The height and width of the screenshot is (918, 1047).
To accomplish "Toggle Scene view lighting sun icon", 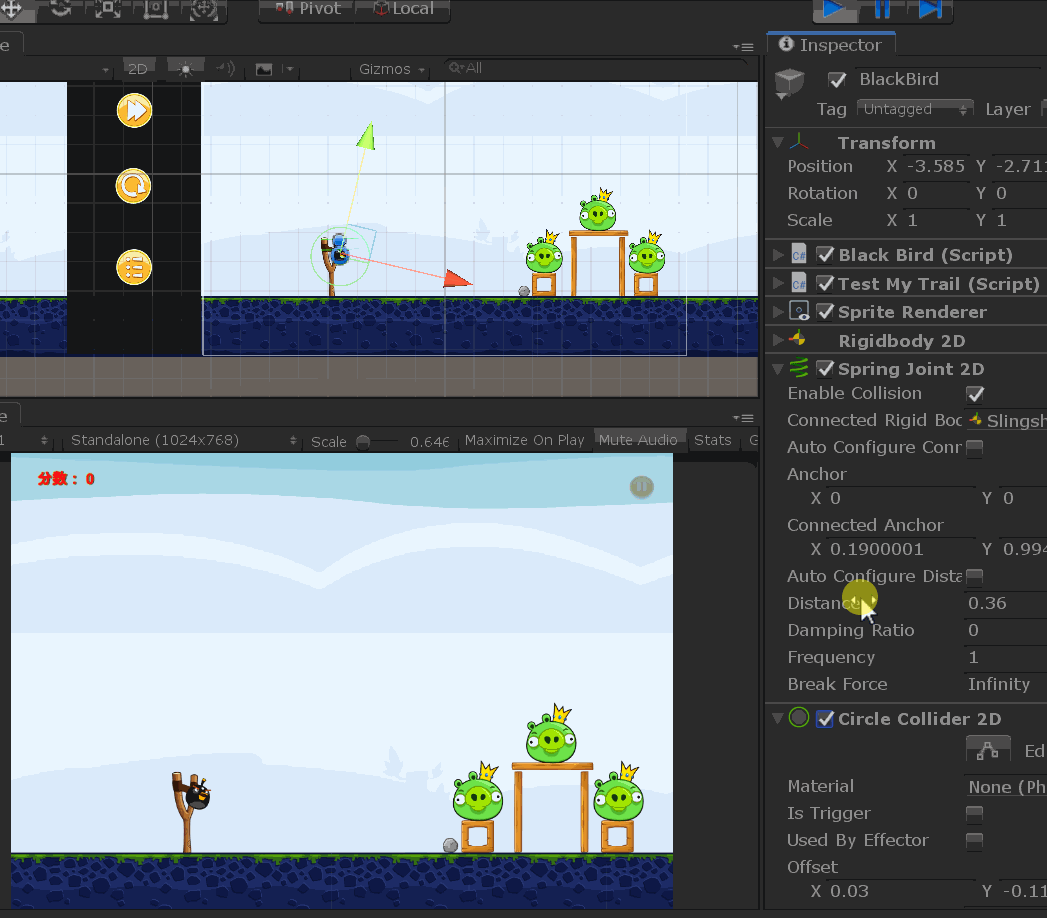I will point(186,69).
